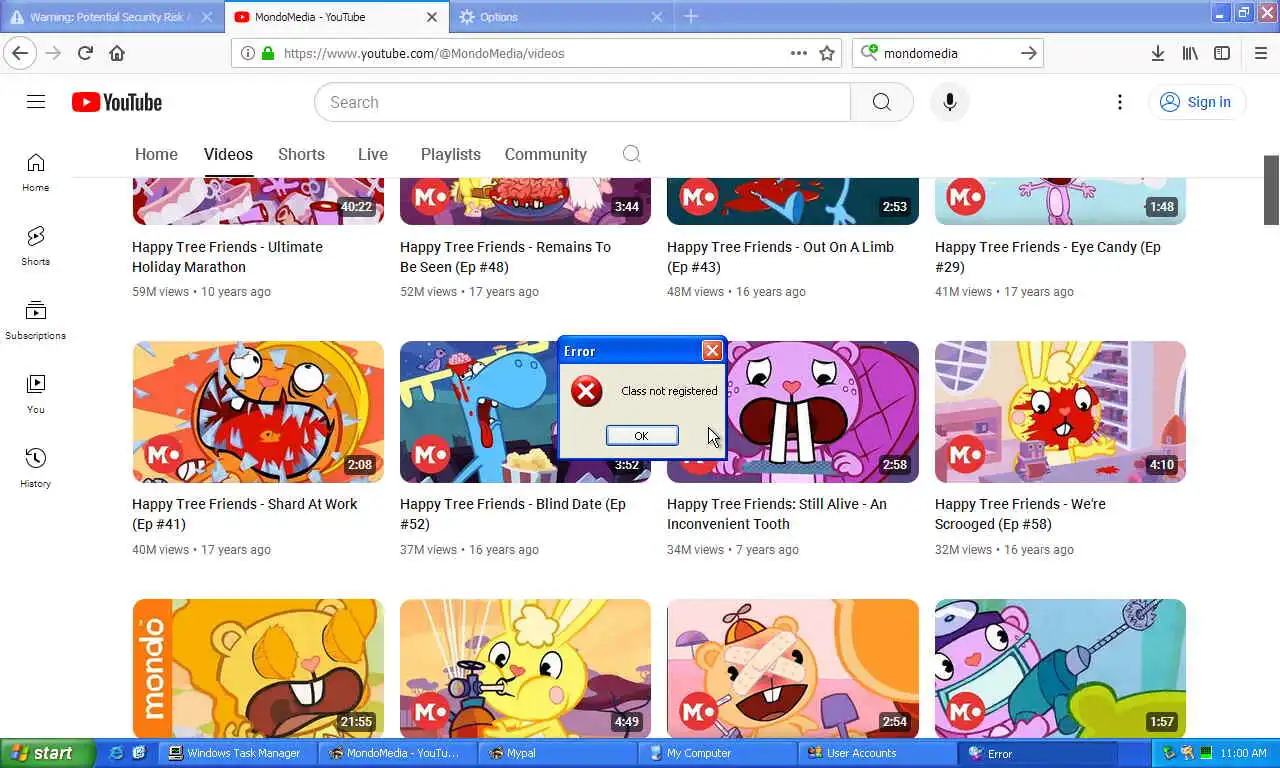Image resolution: width=1280 pixels, height=768 pixels.
Task: Open the 4:49 yellow rabbit video thumbnail
Action: pos(525,669)
